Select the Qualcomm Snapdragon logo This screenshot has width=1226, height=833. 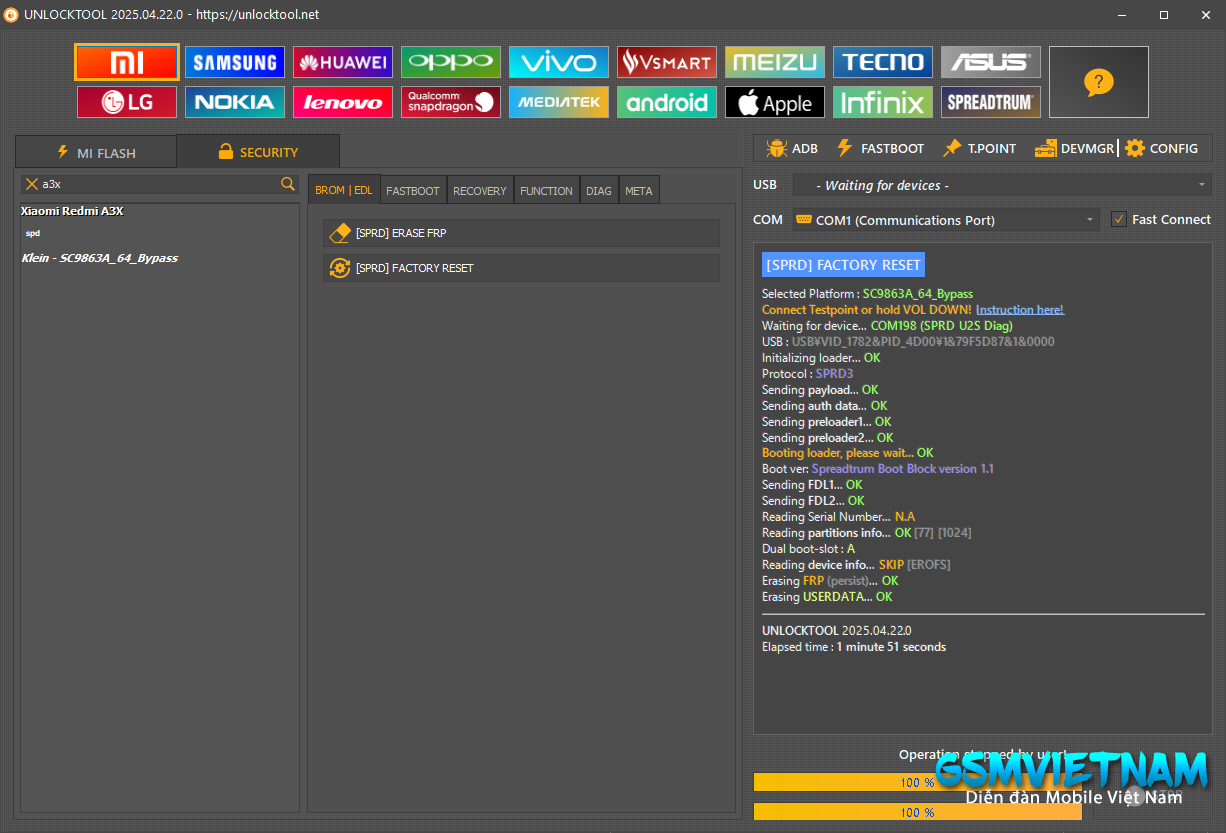(451, 102)
